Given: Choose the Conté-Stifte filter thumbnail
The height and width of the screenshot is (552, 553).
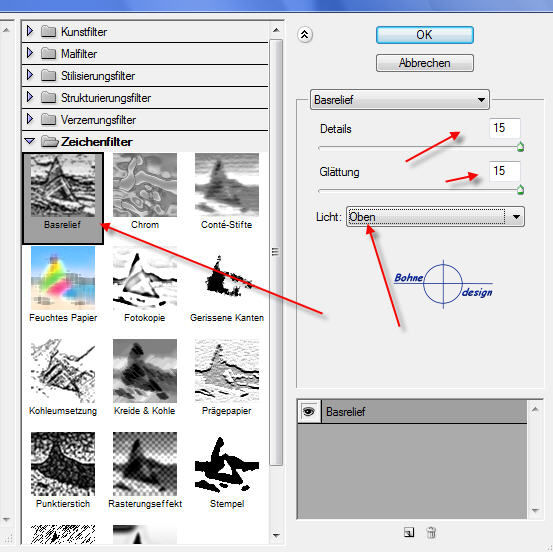Looking at the screenshot, I should pyautogui.click(x=227, y=184).
